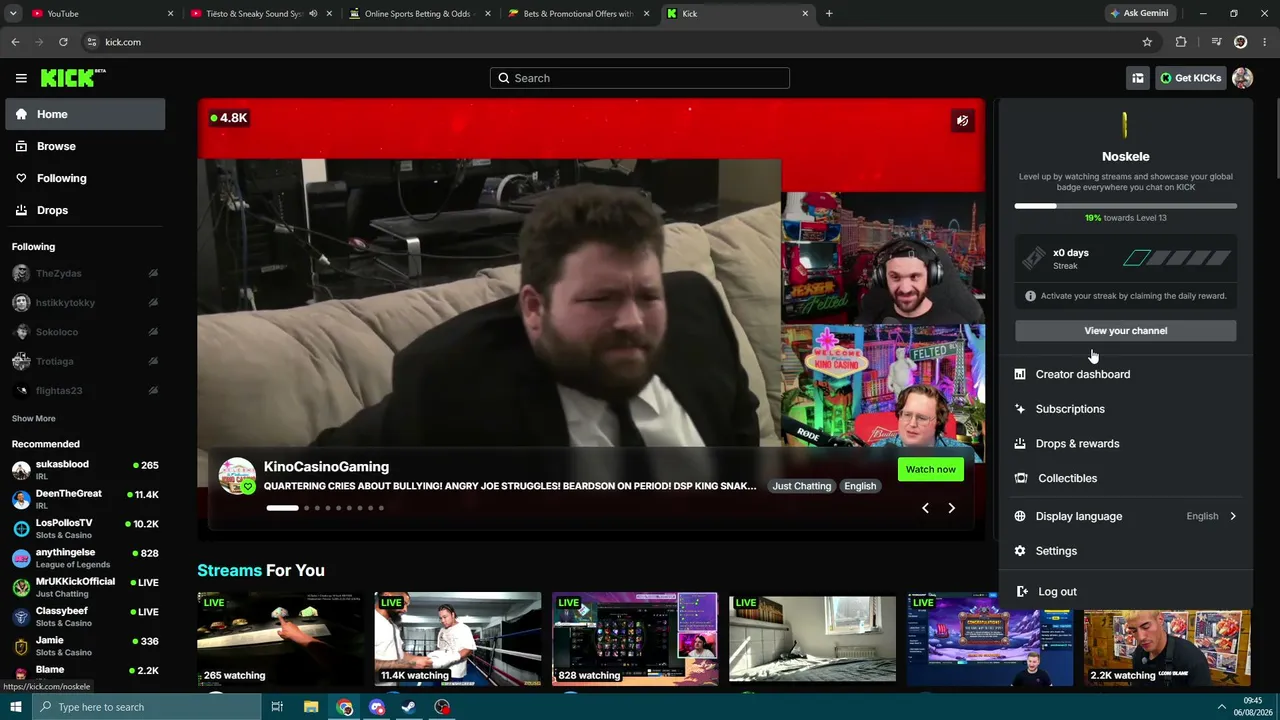Open the panel icon left of Get KICKs

[1138, 78]
